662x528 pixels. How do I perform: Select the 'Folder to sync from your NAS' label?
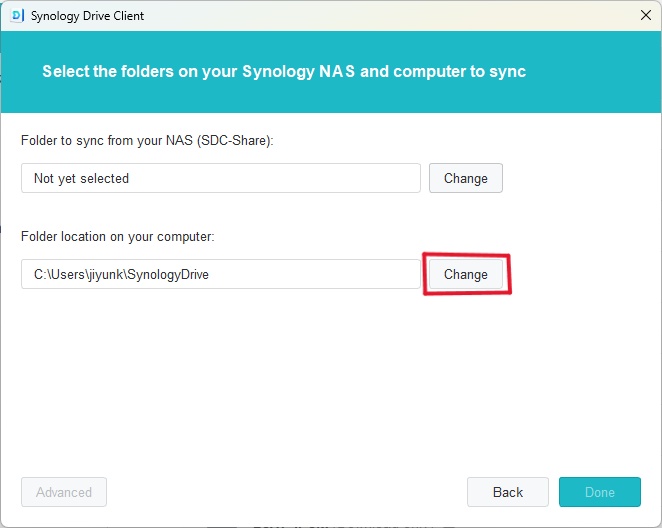tap(110, 141)
